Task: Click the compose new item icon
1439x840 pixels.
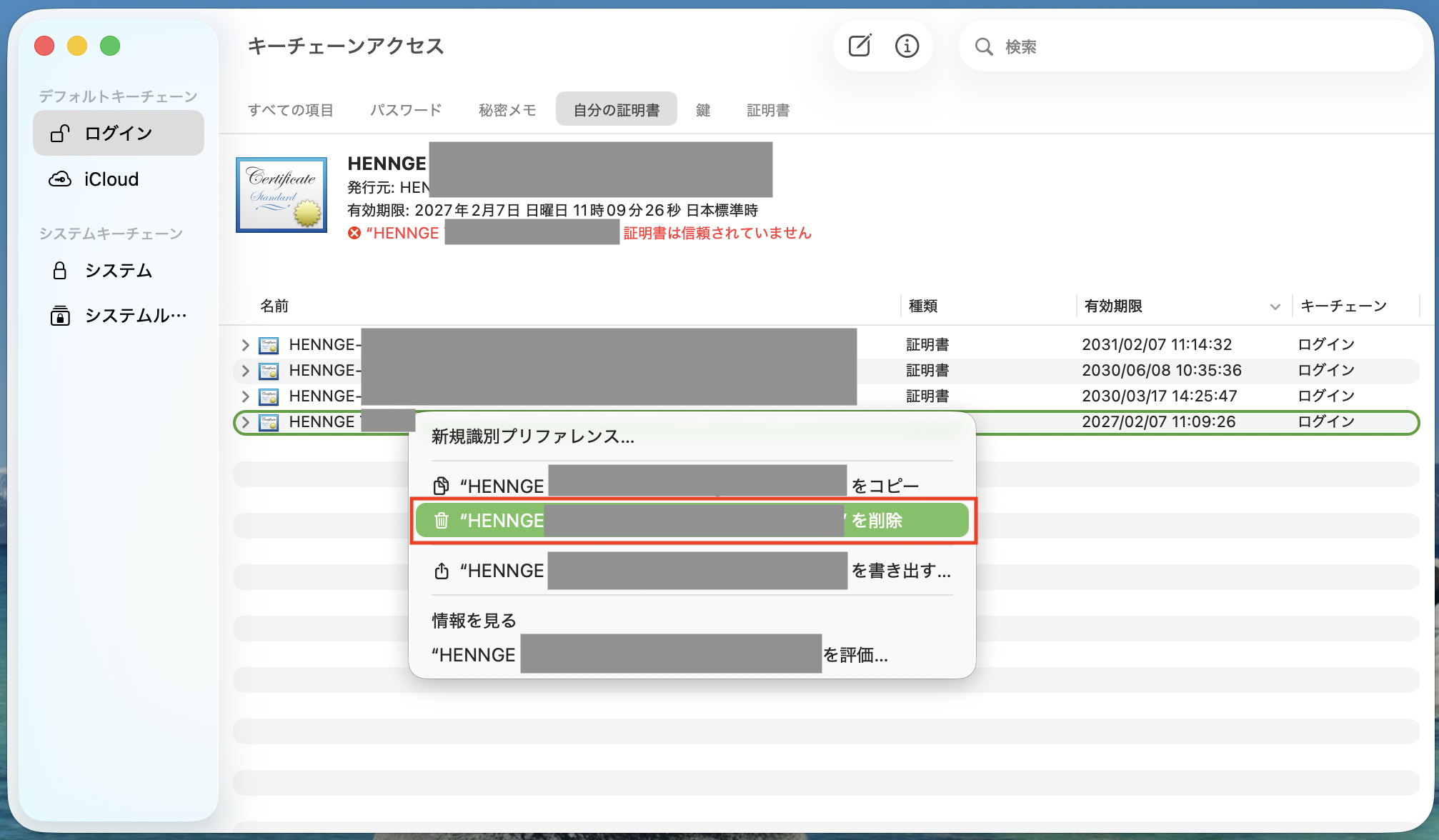Action: click(x=860, y=46)
